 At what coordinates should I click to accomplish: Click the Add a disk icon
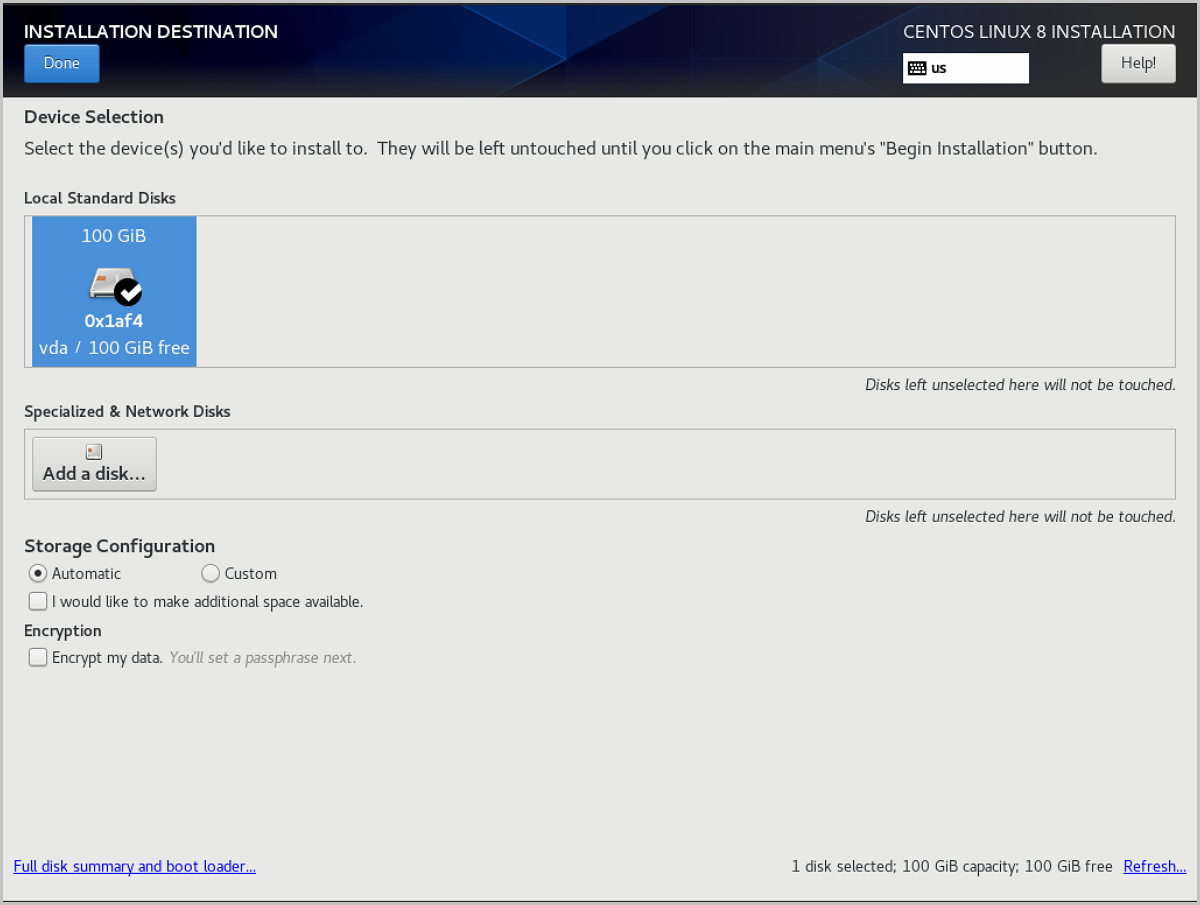[x=93, y=452]
